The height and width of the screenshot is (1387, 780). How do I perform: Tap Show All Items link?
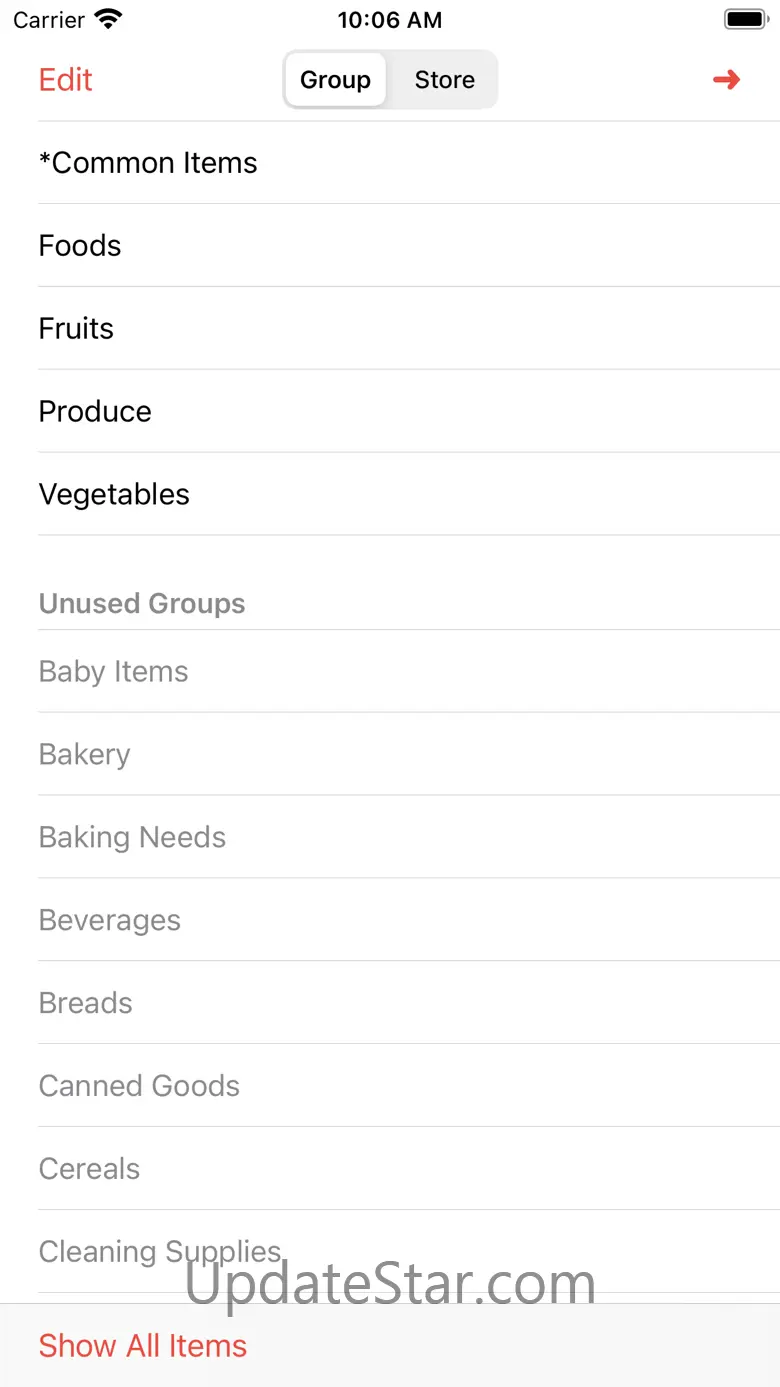click(x=143, y=1346)
